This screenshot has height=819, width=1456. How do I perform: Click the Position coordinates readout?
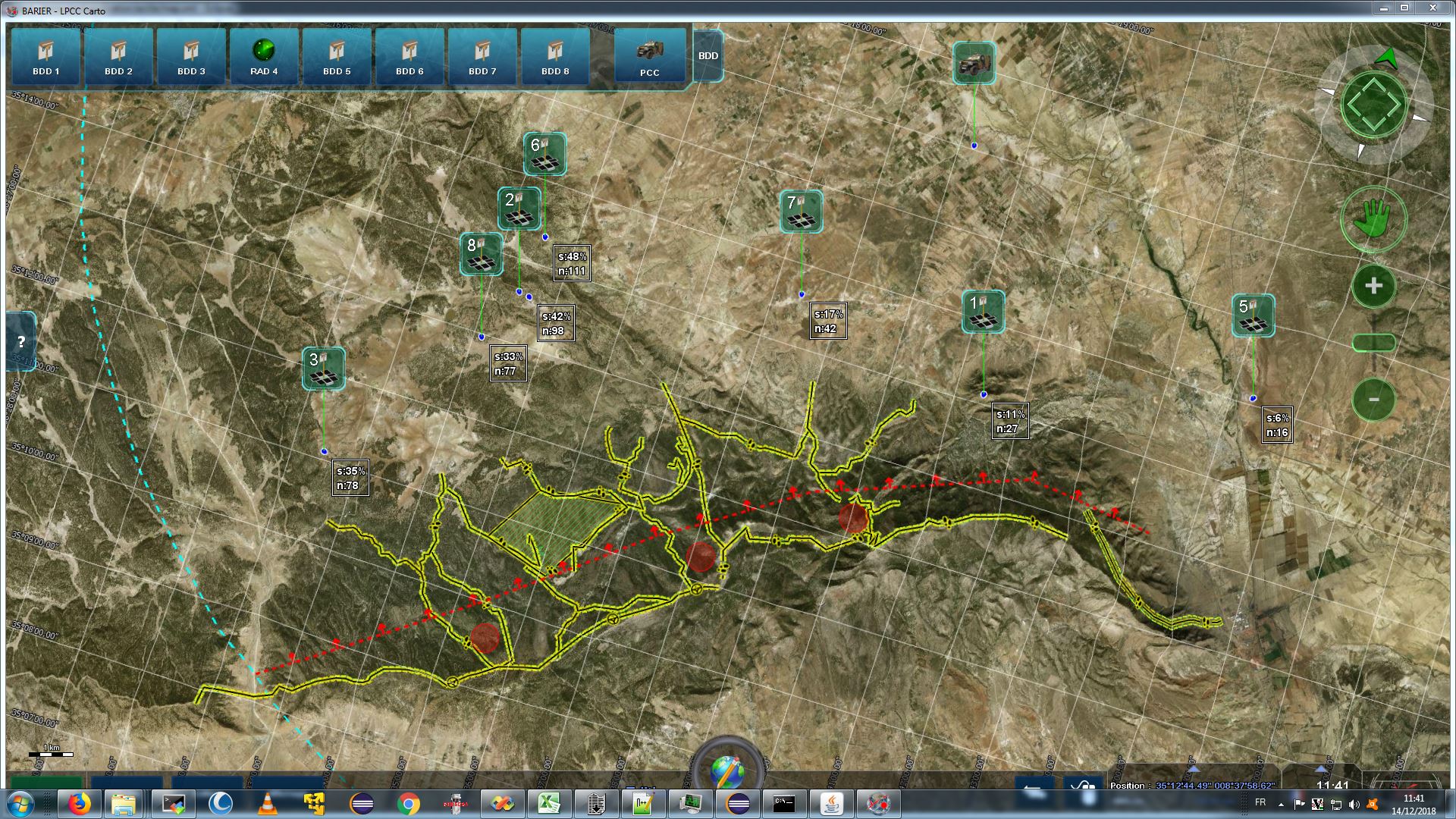coord(1192,785)
